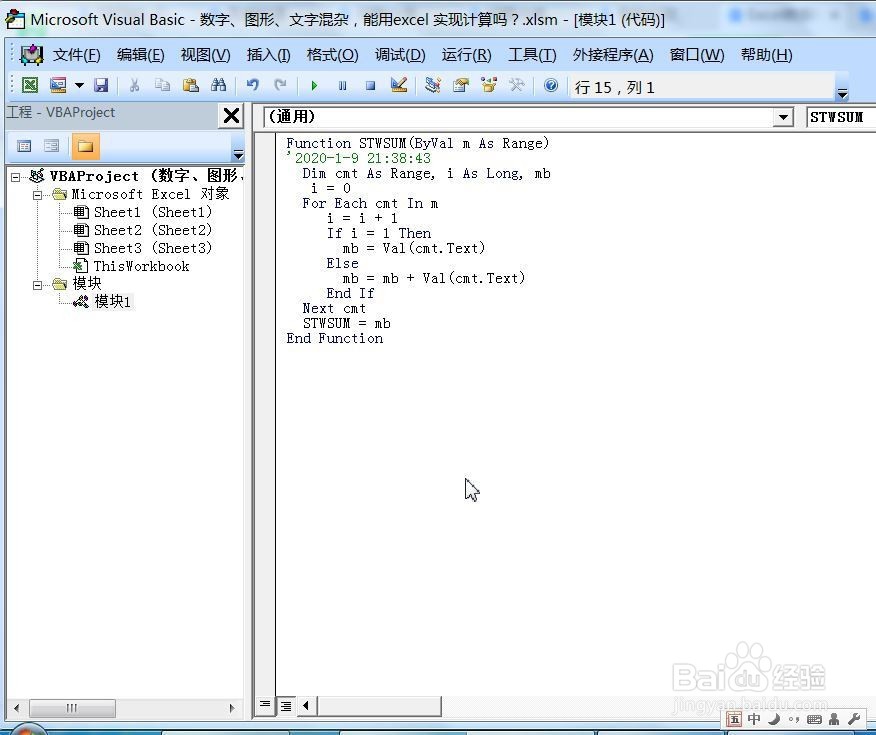The image size is (876, 735).
Task: Click project pane scroll right arrow
Action: (232, 708)
